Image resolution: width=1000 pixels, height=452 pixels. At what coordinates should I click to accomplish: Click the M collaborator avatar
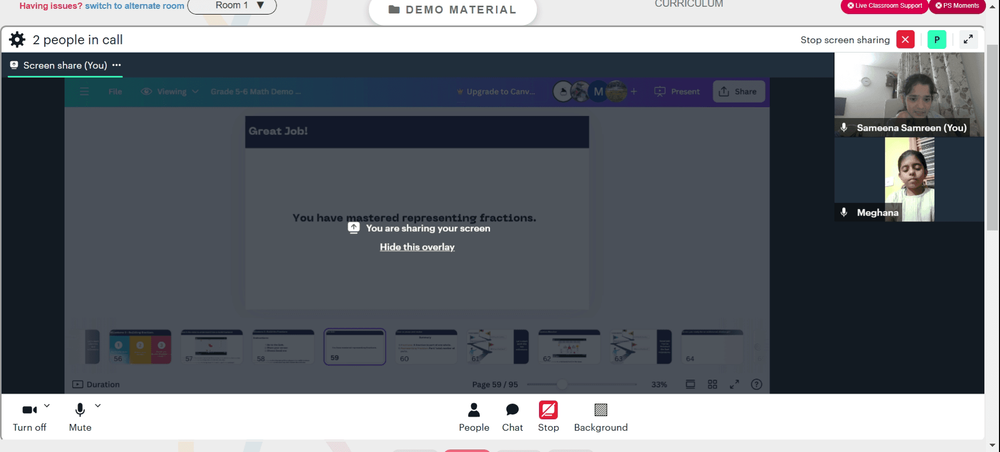pyautogui.click(x=598, y=92)
